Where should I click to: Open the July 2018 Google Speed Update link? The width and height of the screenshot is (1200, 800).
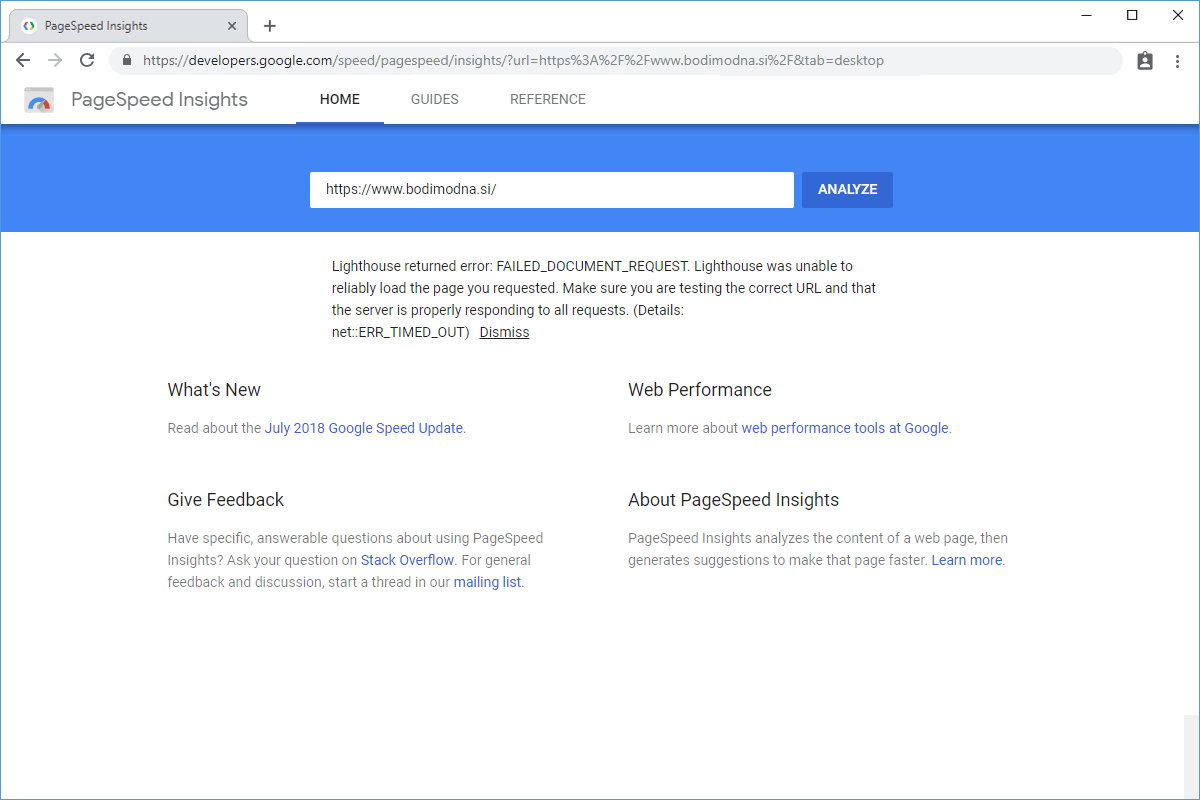point(363,428)
